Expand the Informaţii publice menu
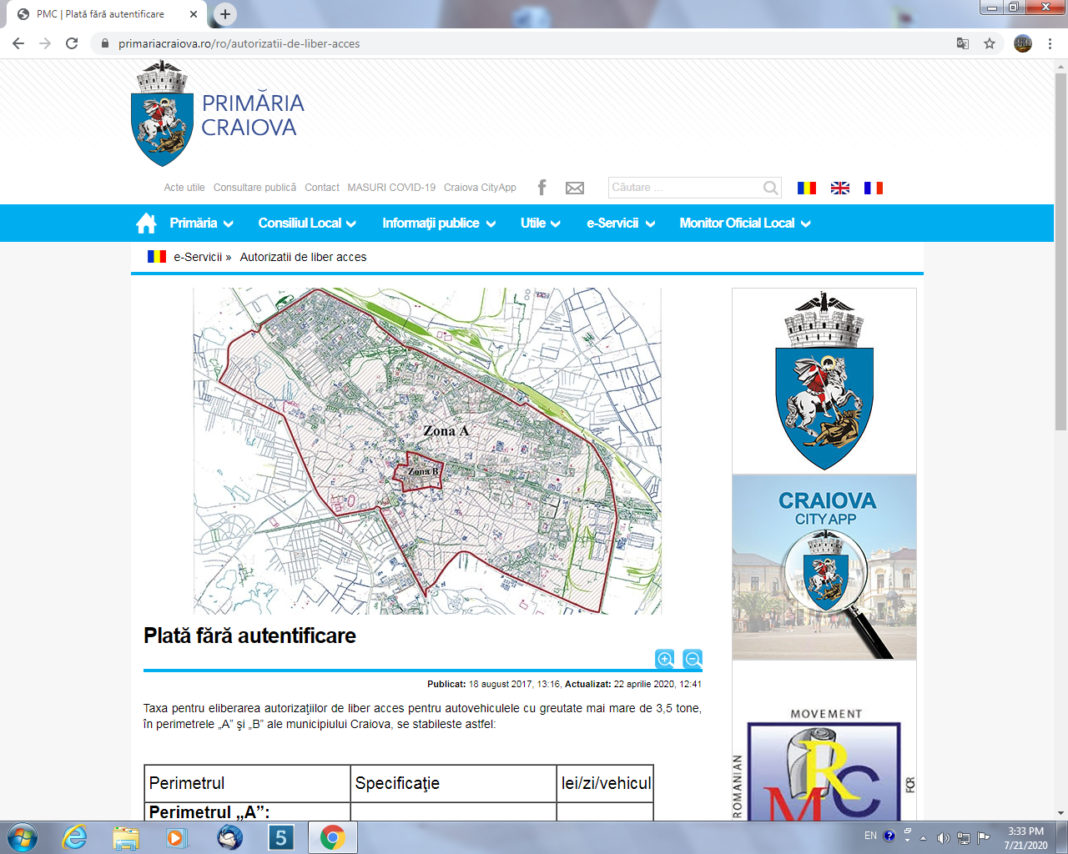This screenshot has width=1068, height=854. 432,222
